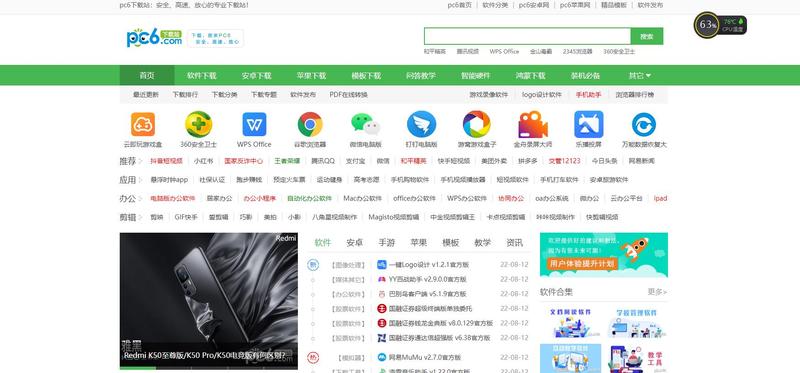This screenshot has height=373, width=800.
Task: Click the 一键Logo设计 row icon
Action: pyautogui.click(x=382, y=265)
